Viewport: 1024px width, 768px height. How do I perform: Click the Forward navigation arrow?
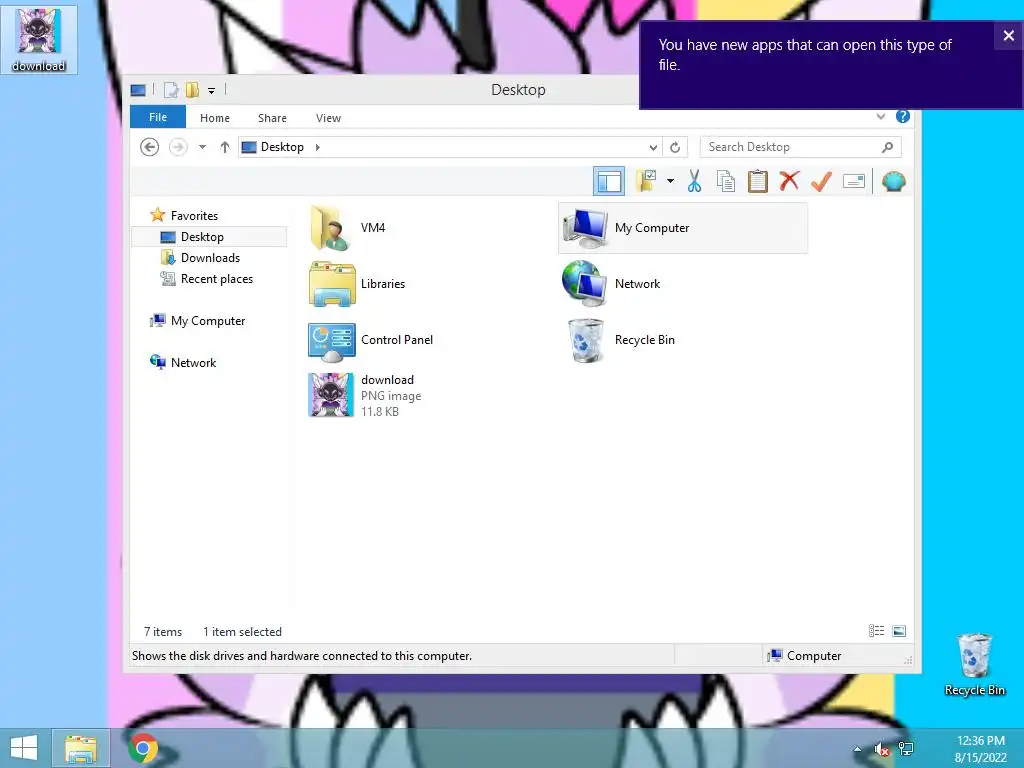point(178,147)
